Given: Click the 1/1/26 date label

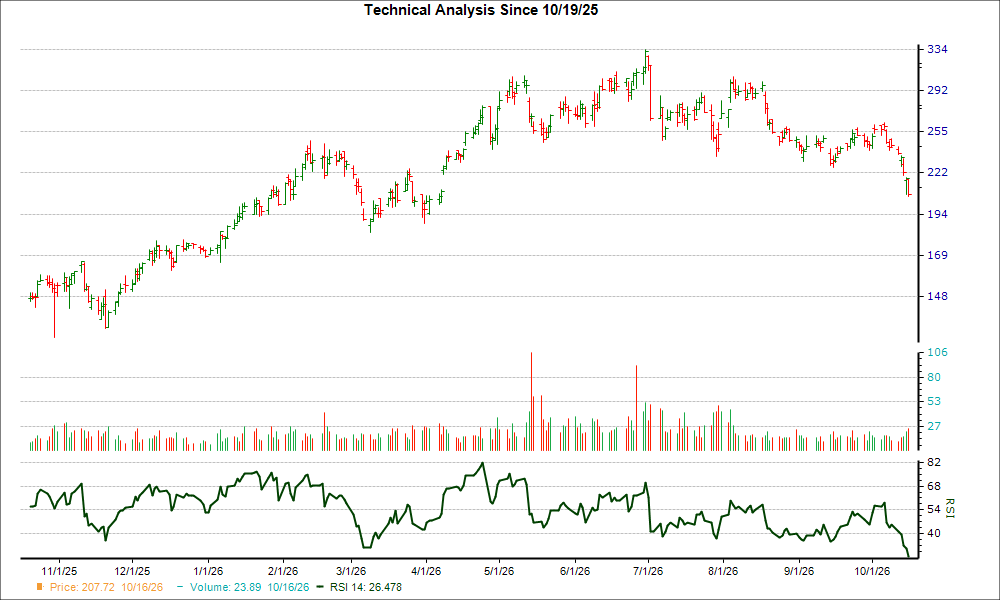Looking at the screenshot, I should 208,571.
